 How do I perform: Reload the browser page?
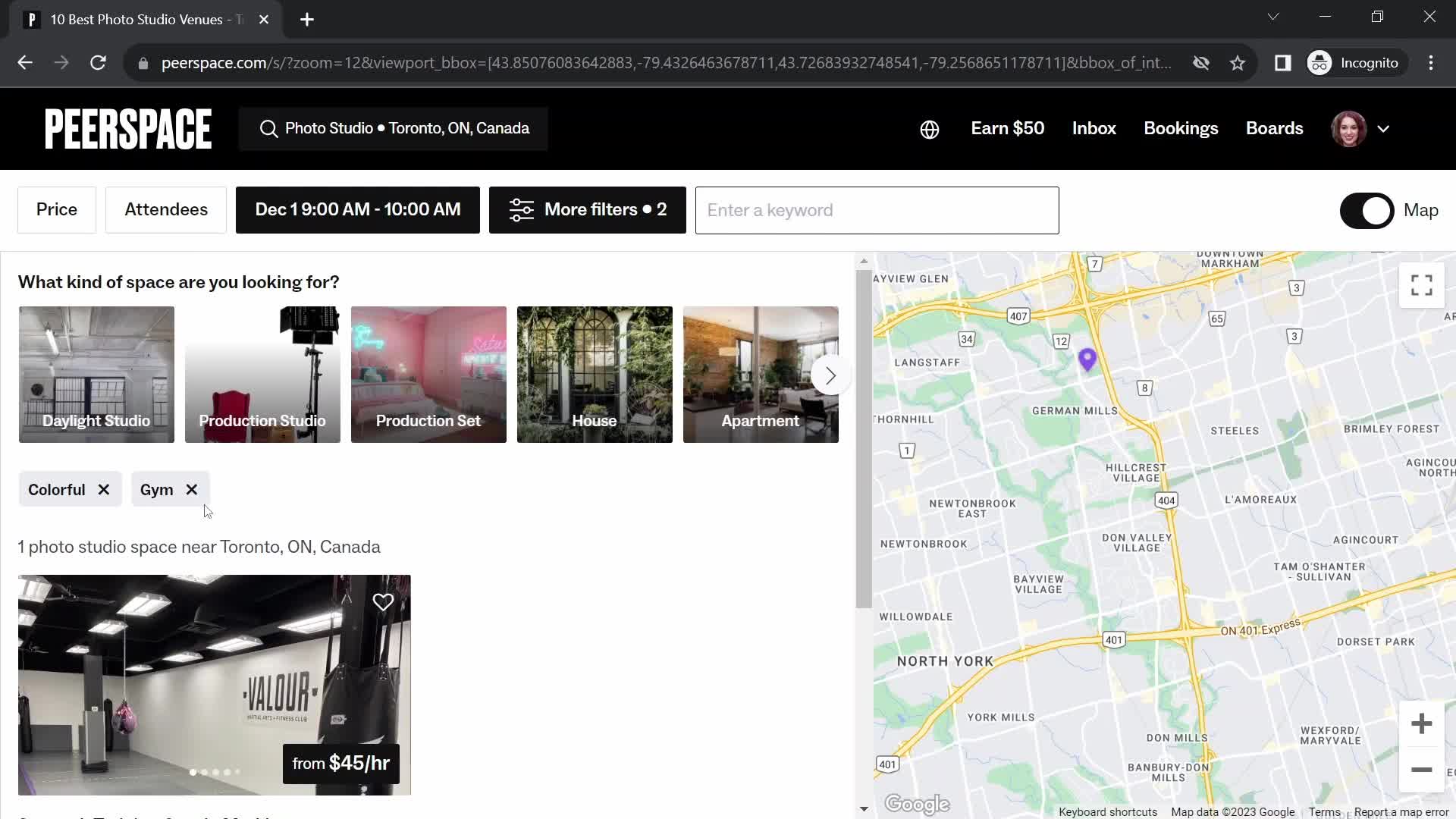click(98, 63)
